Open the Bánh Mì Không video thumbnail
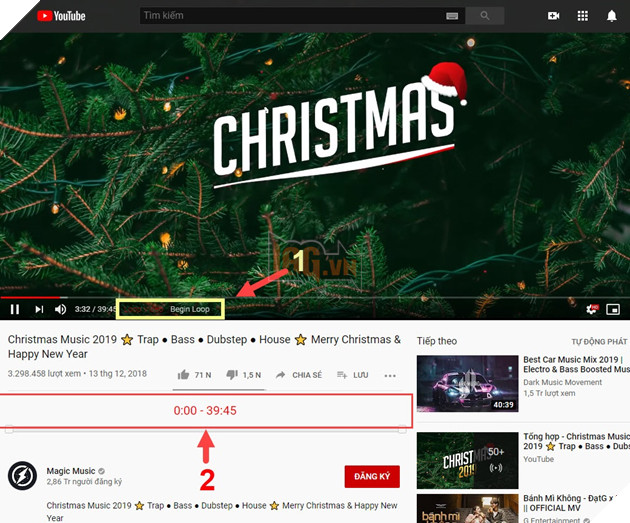This screenshot has height=523, width=630. coord(467,509)
